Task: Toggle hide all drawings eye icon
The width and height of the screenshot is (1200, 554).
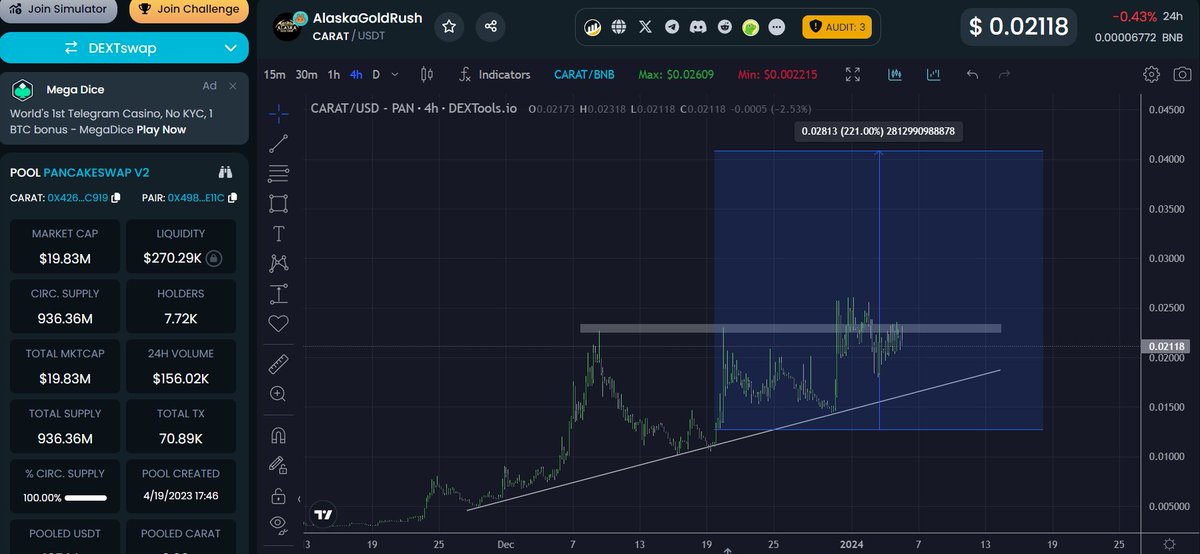Action: coord(279,523)
